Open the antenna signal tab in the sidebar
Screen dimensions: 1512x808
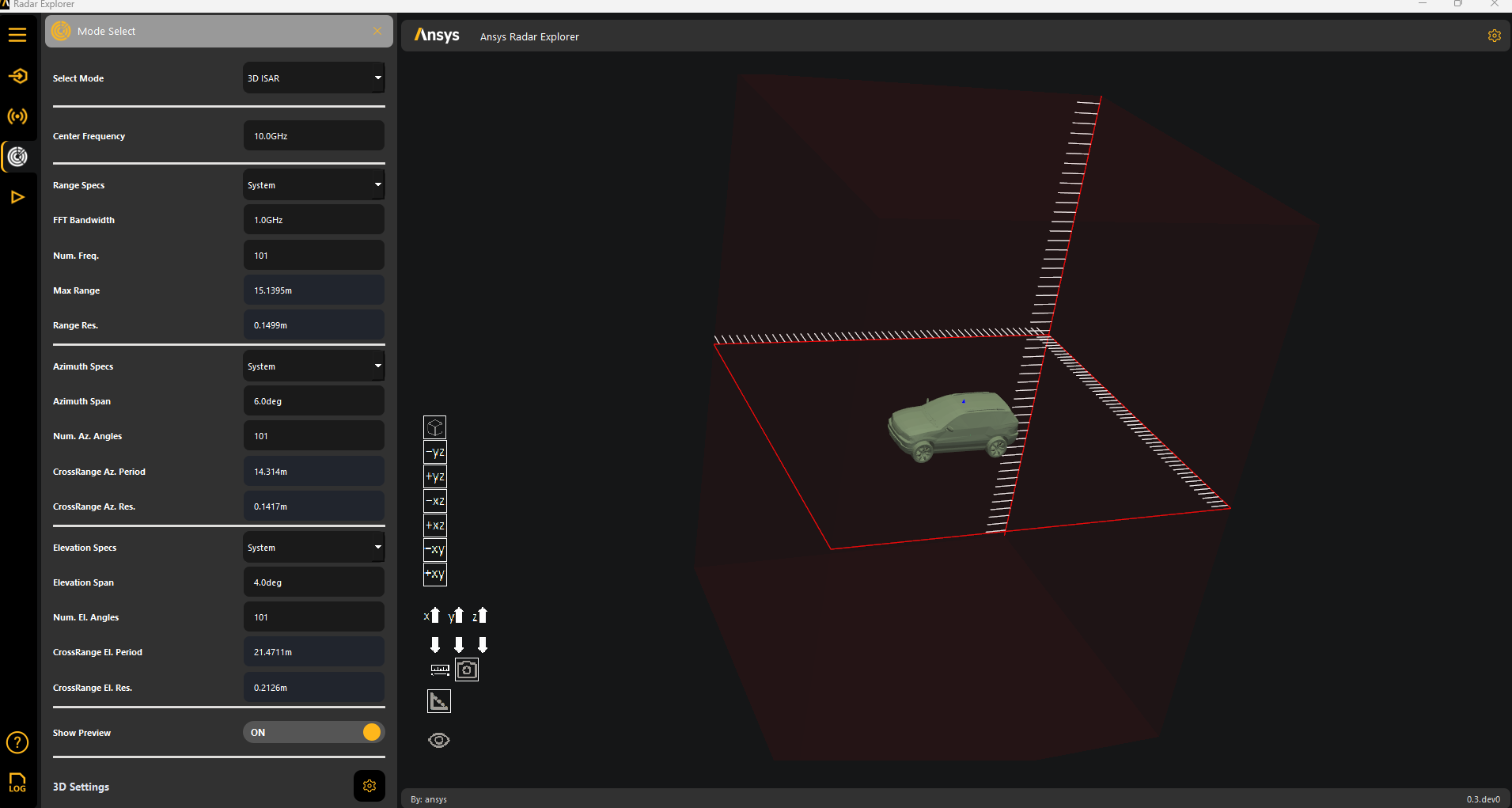(x=17, y=116)
